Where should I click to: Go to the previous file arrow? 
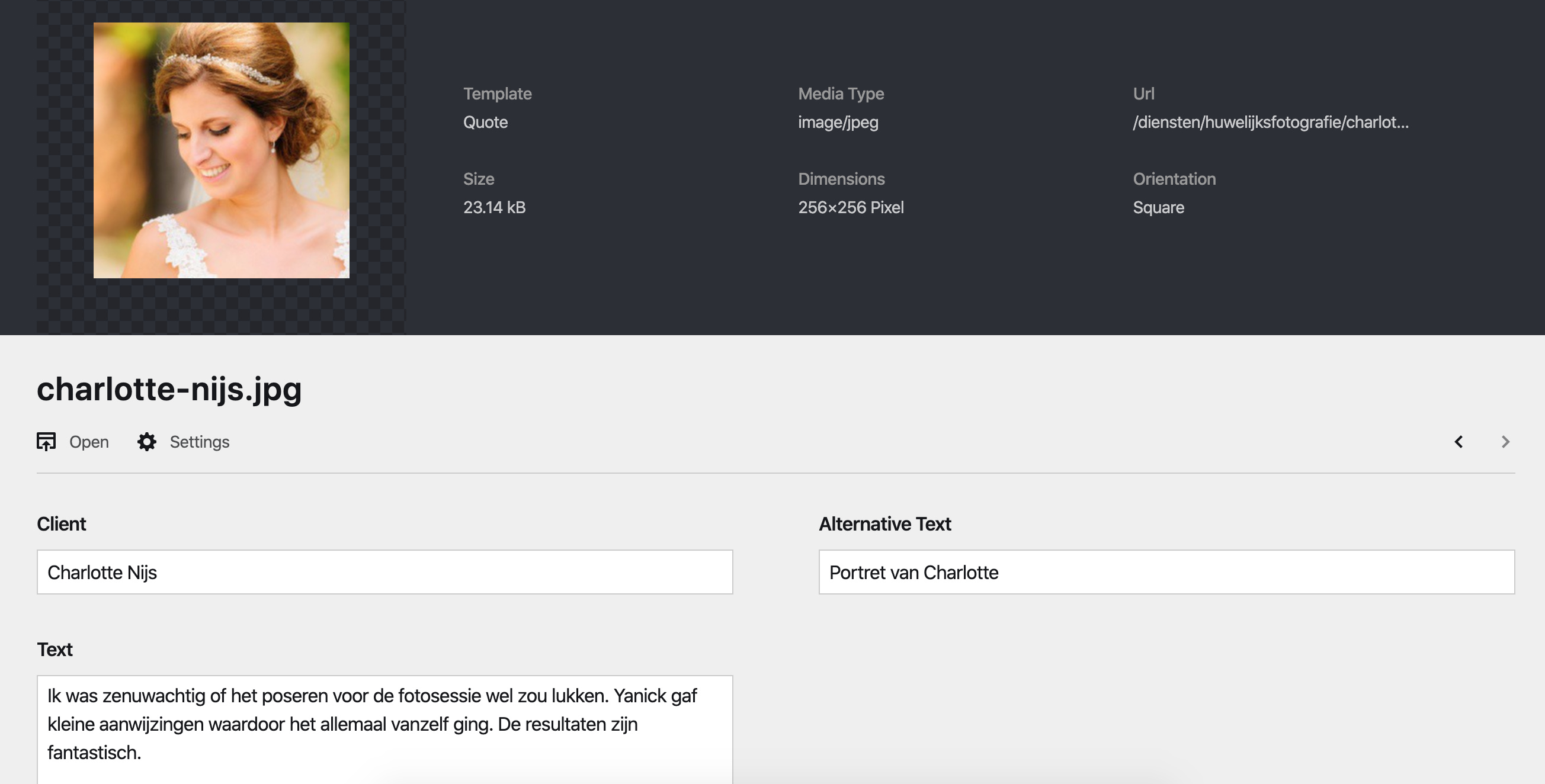1459,442
